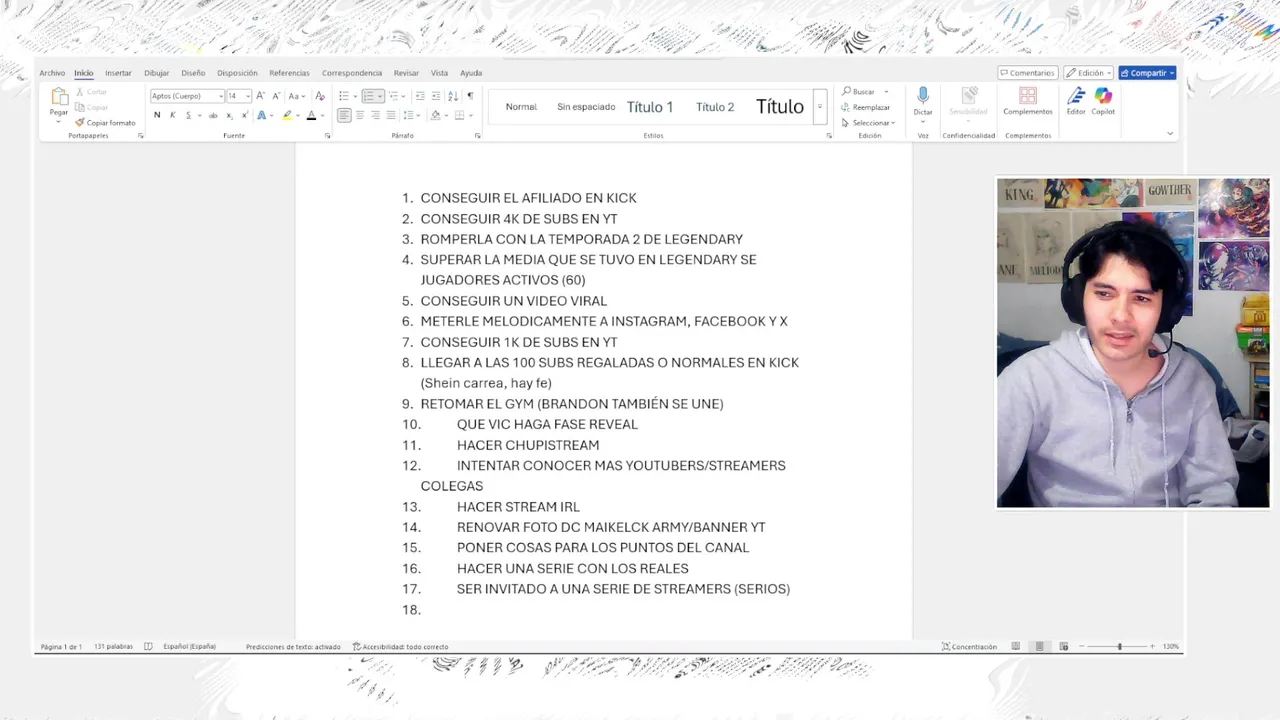Viewport: 1280px width, 720px height.
Task: Apply superscript formatting
Action: (x=245, y=115)
